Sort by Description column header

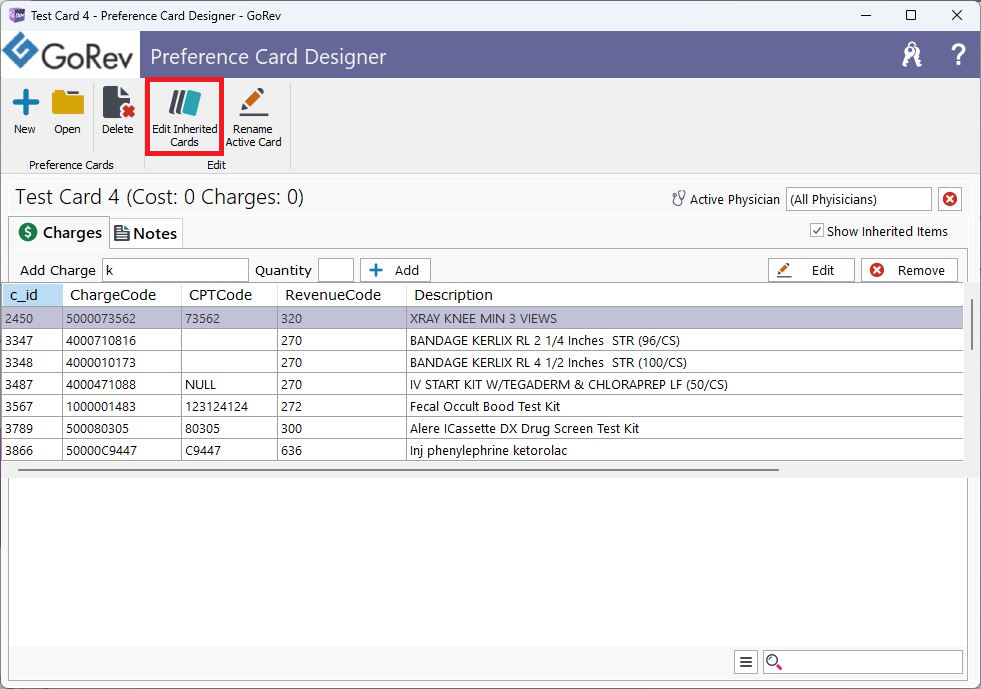click(684, 295)
